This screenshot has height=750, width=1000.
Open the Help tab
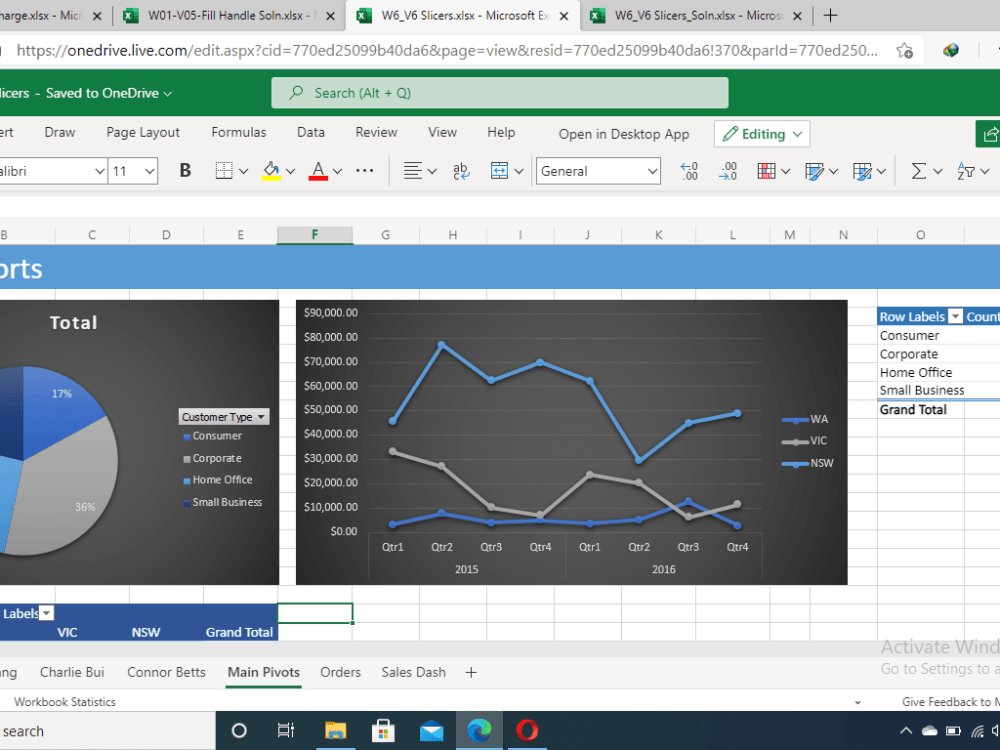click(501, 132)
